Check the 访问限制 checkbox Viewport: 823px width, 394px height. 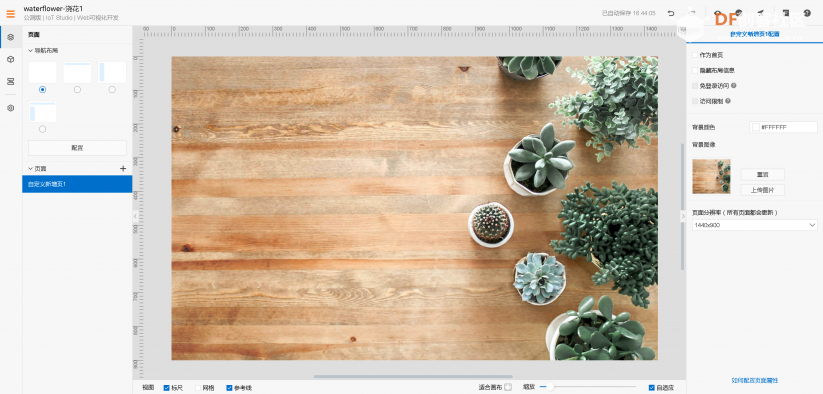pos(695,101)
